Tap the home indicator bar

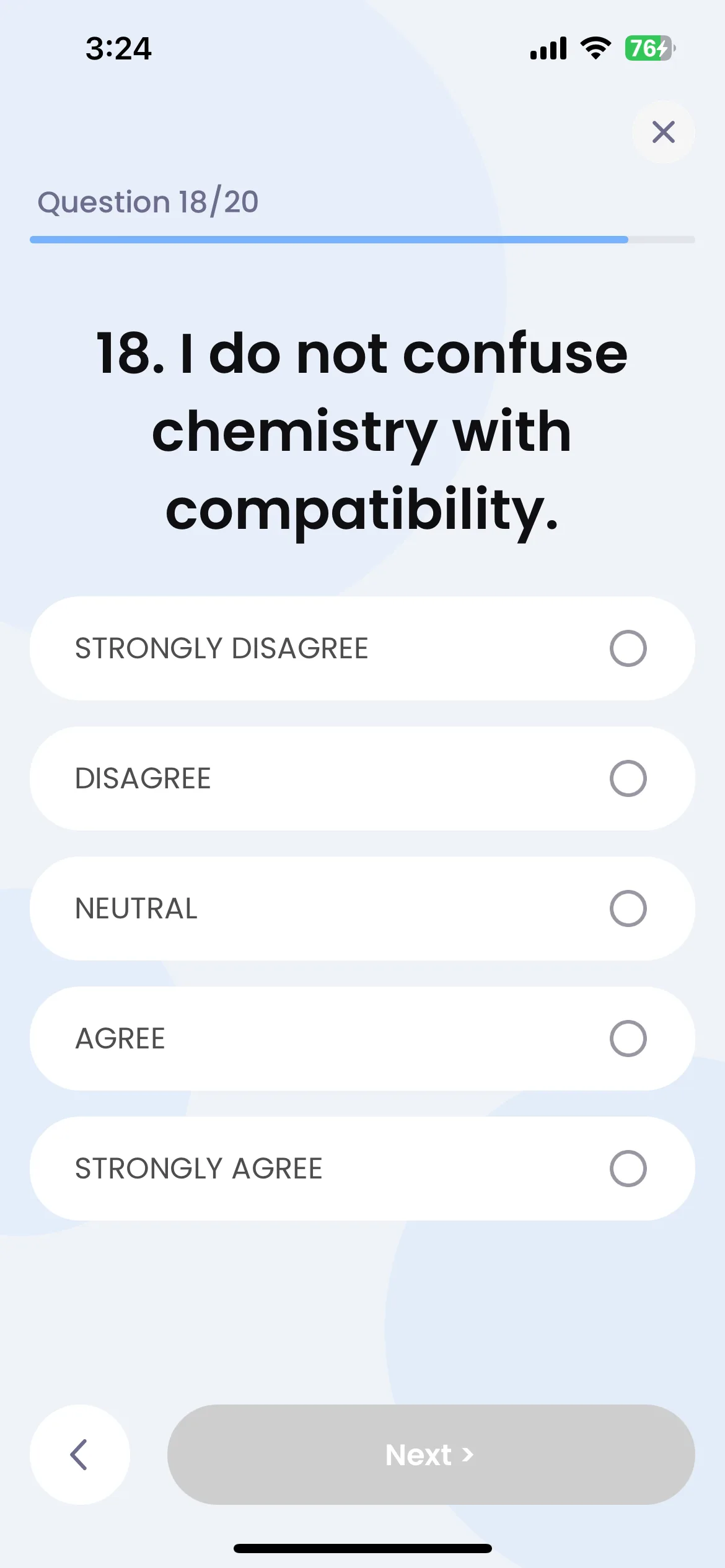coord(362,1548)
